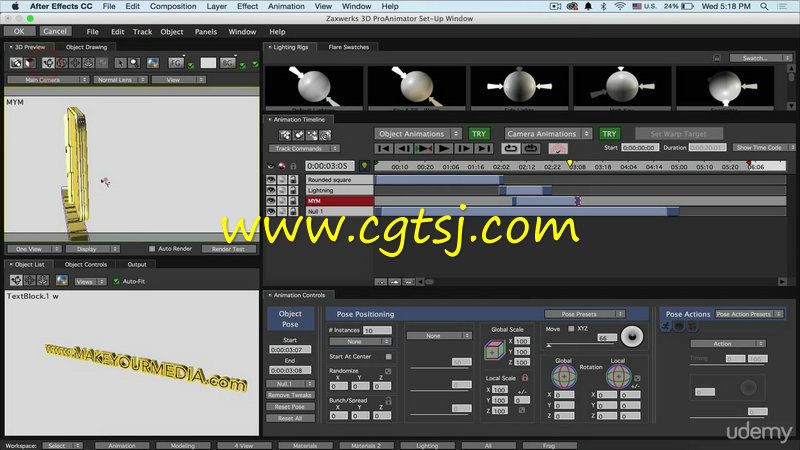Go to the start of the timeline
800x450 pixels.
tap(384, 148)
